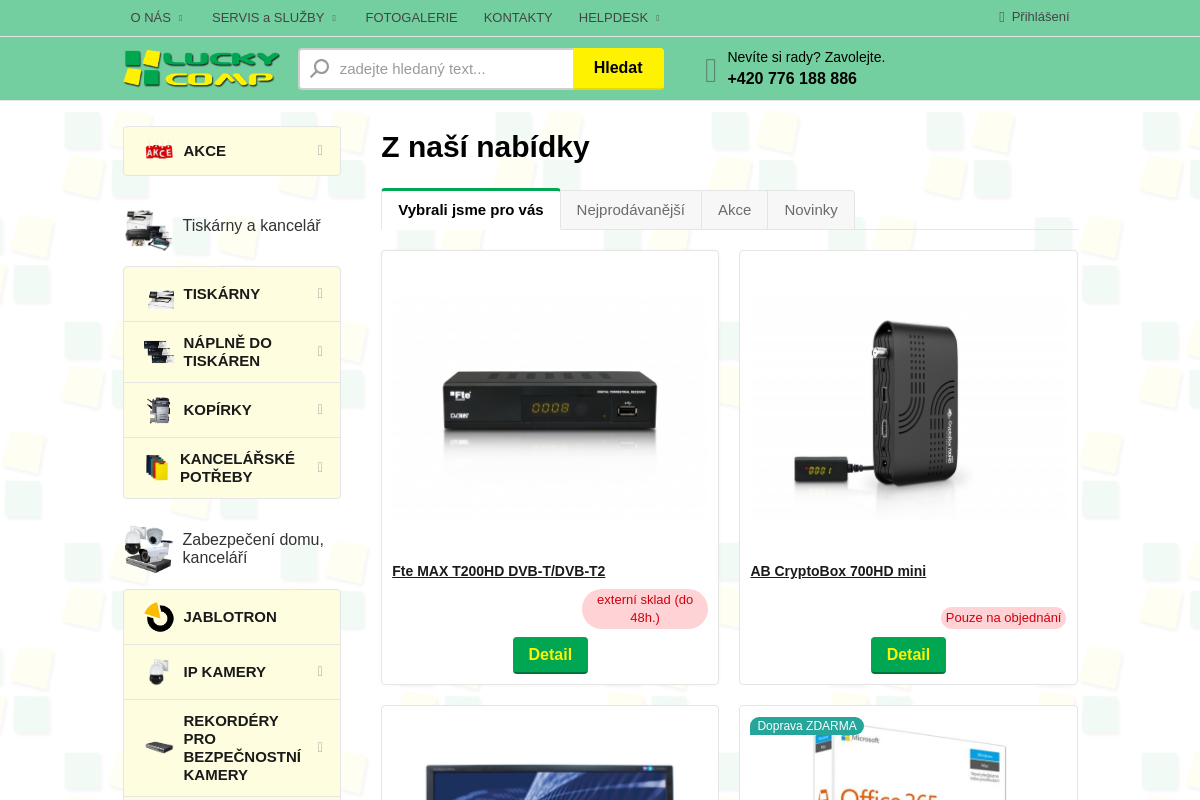Image resolution: width=1200 pixels, height=800 pixels.
Task: Click the yellow Hledat search button
Action: pyautogui.click(x=618, y=68)
